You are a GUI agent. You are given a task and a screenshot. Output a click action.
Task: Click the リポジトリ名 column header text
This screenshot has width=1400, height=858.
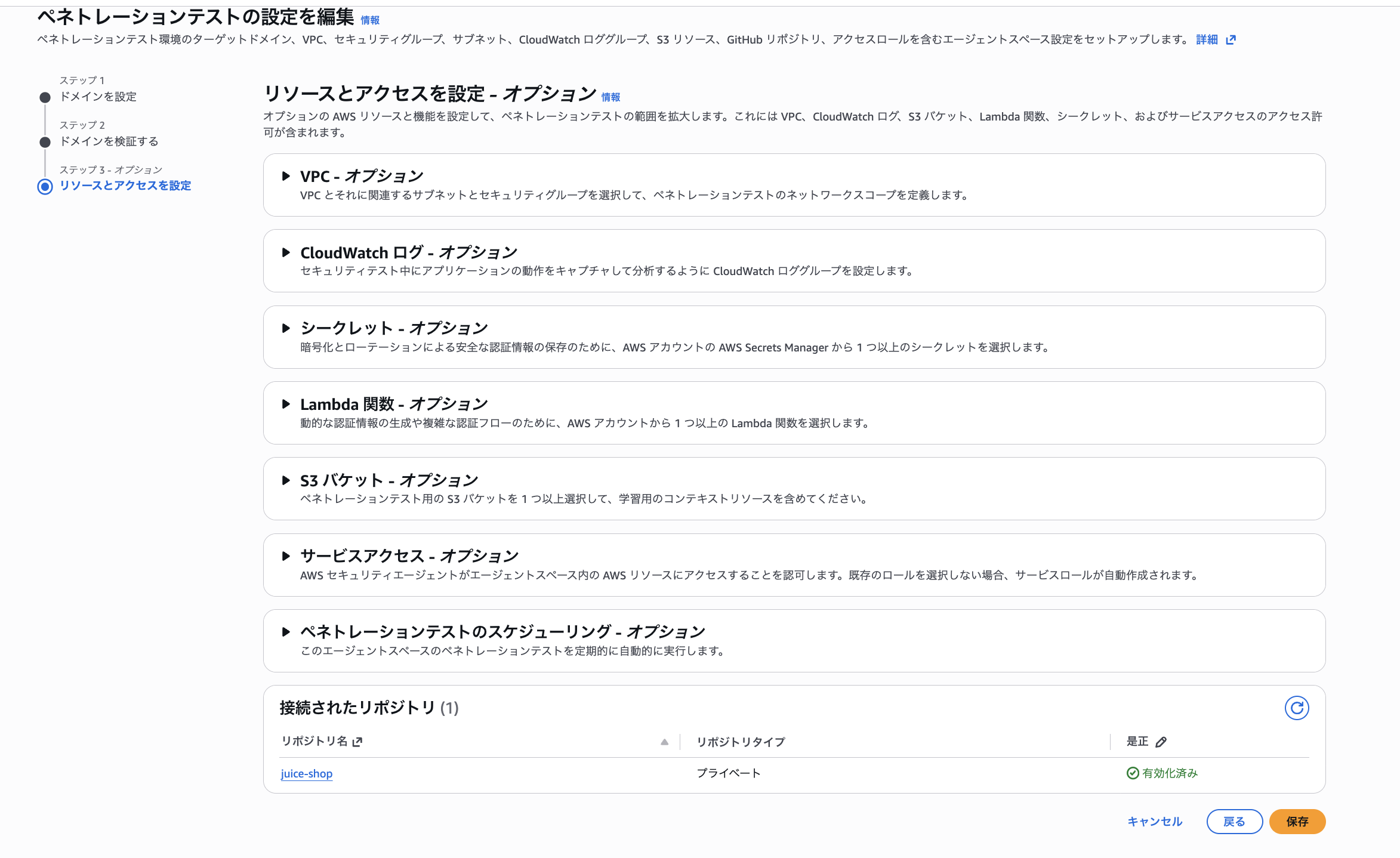click(x=314, y=741)
